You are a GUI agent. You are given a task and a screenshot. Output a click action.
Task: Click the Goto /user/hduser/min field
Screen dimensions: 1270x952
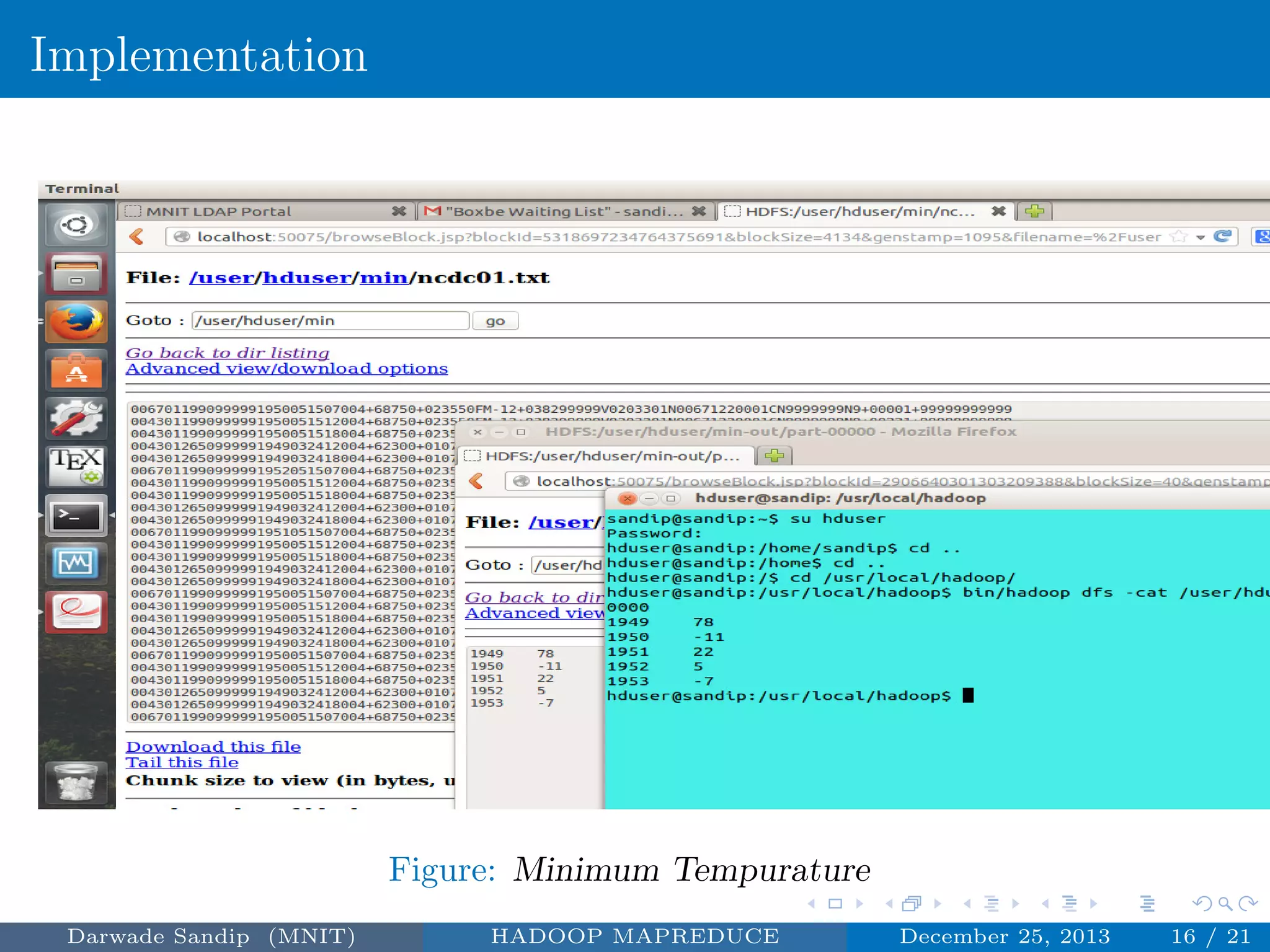pyautogui.click(x=331, y=320)
